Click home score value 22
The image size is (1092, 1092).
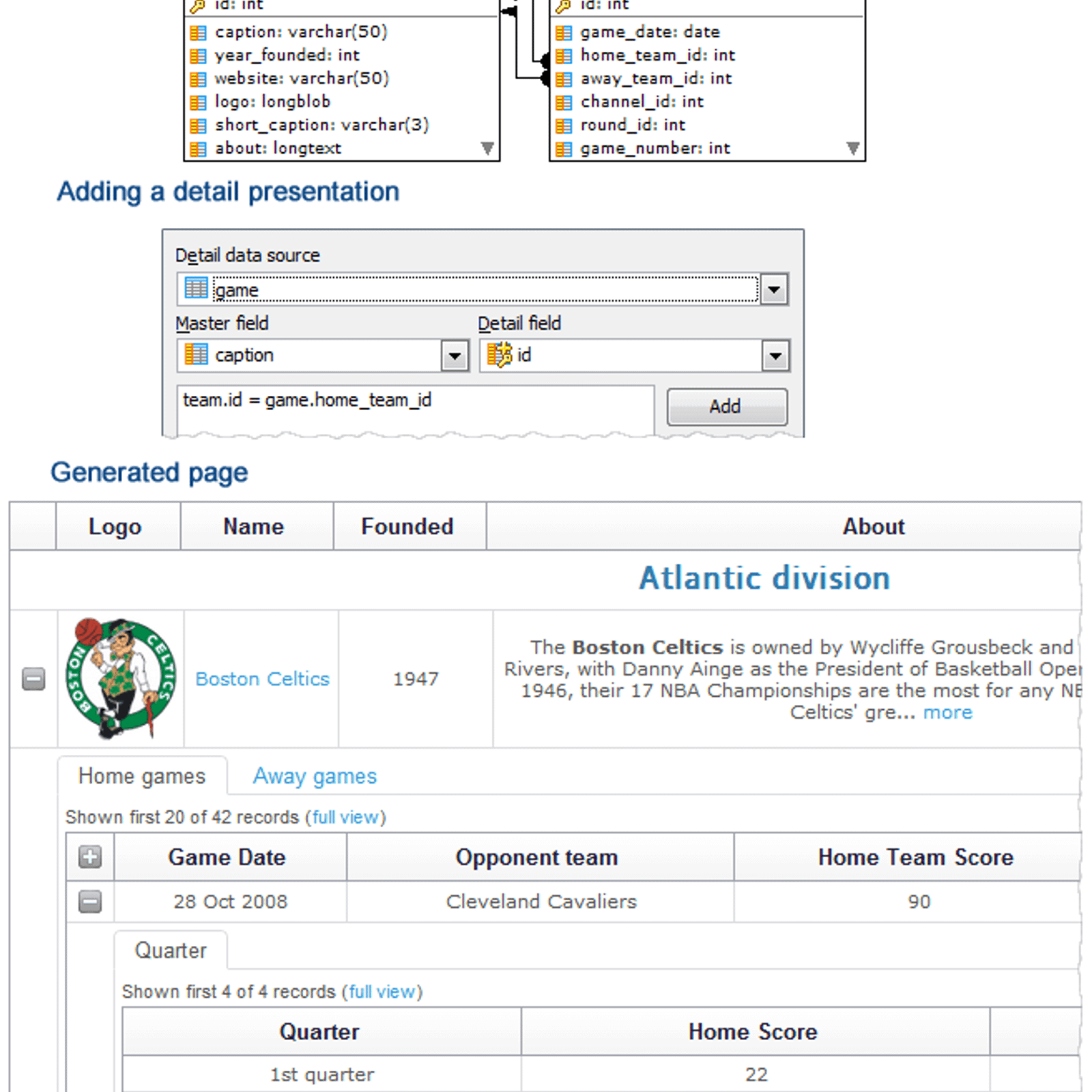756,1074
